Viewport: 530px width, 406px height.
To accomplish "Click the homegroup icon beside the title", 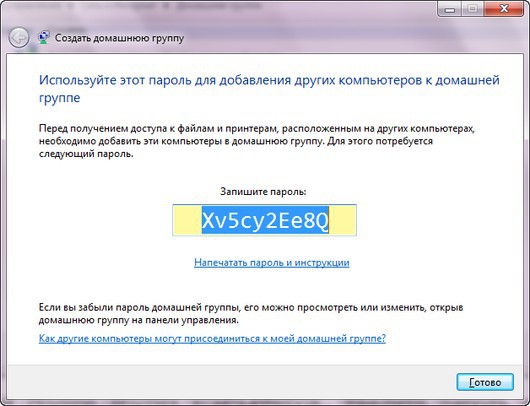I will pos(44,38).
